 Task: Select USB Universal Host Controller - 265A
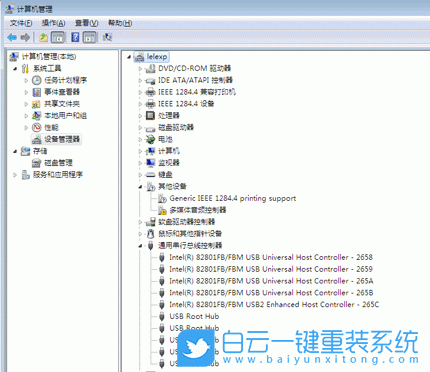(x=271, y=281)
